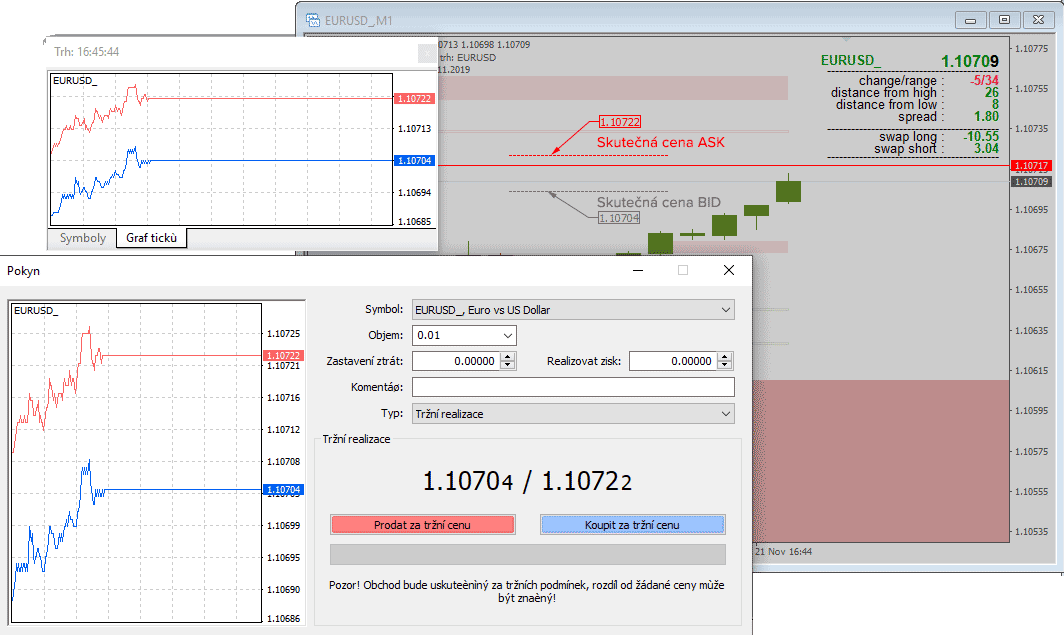Click the gray progress bar below buttons
This screenshot has width=1064, height=635.
coord(527,554)
